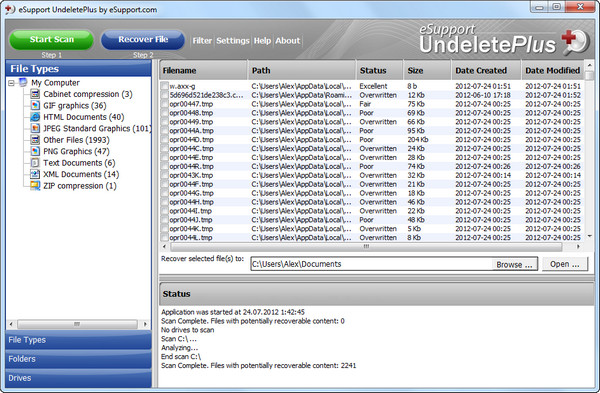Image resolution: width=600 pixels, height=393 pixels.
Task: Select Other Files (1993) in tree
Action: pos(76,140)
